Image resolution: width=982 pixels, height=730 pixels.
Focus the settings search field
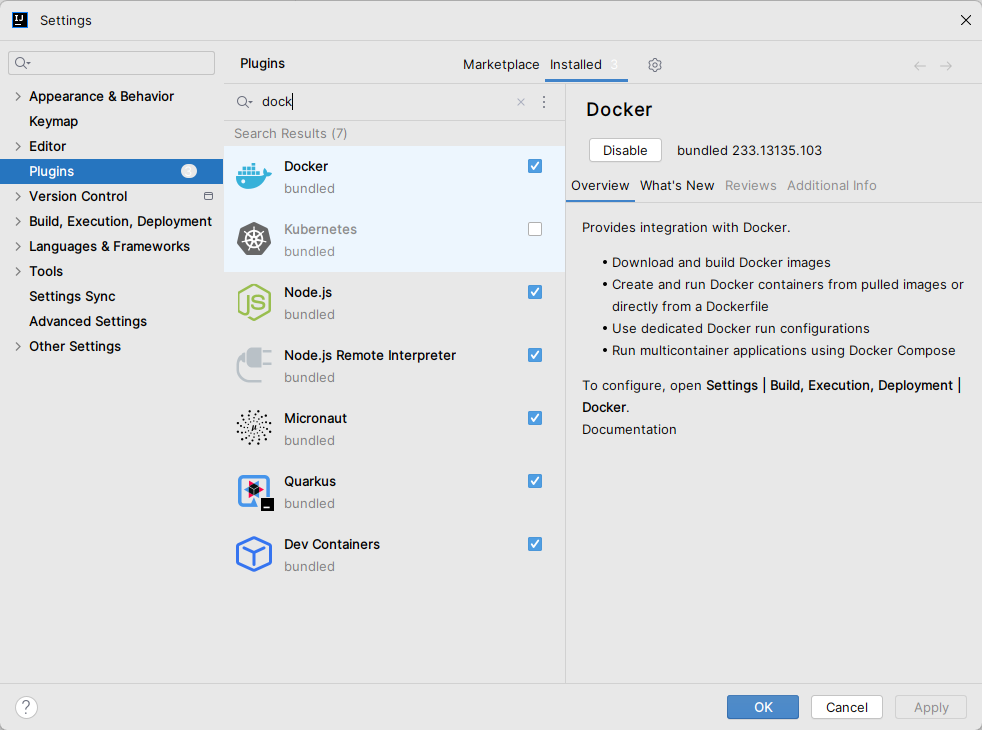(x=111, y=63)
